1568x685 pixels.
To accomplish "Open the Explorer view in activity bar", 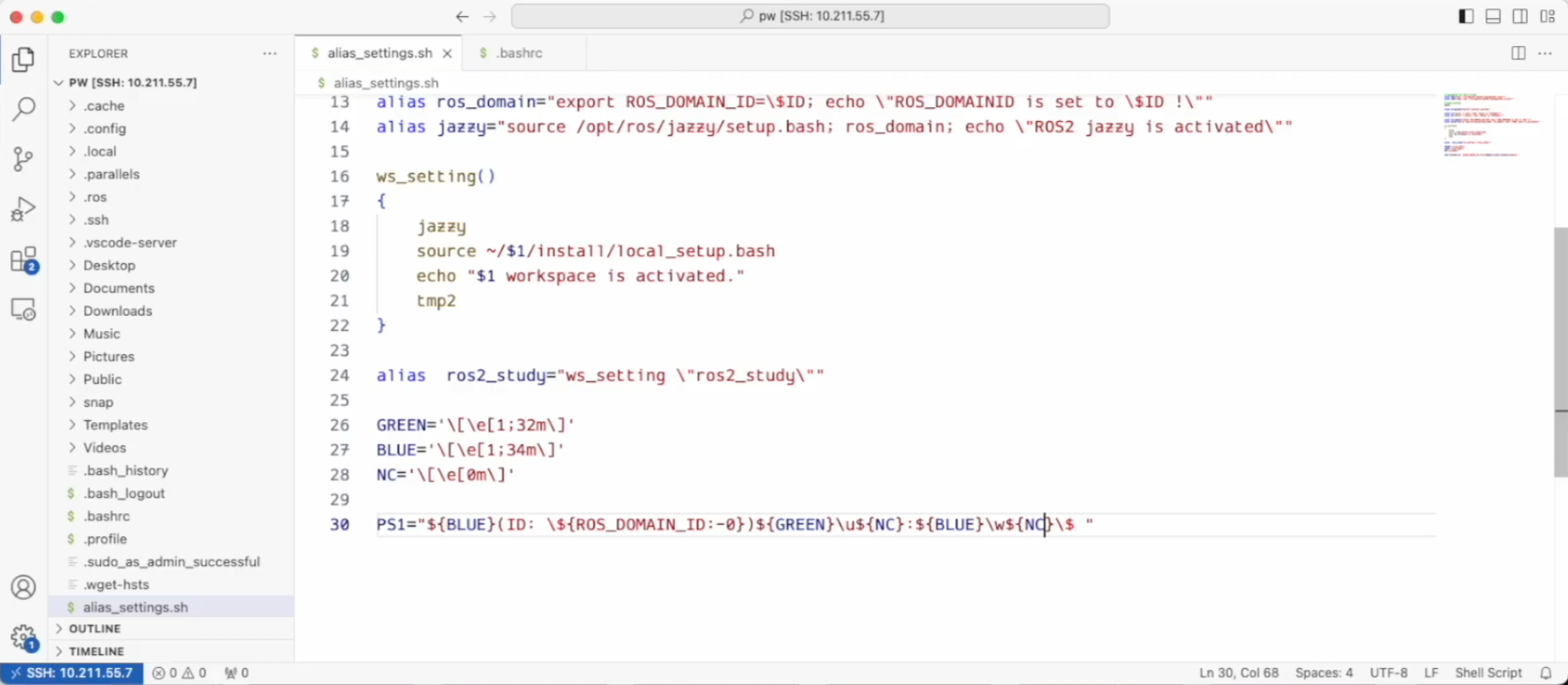I will coord(24,60).
